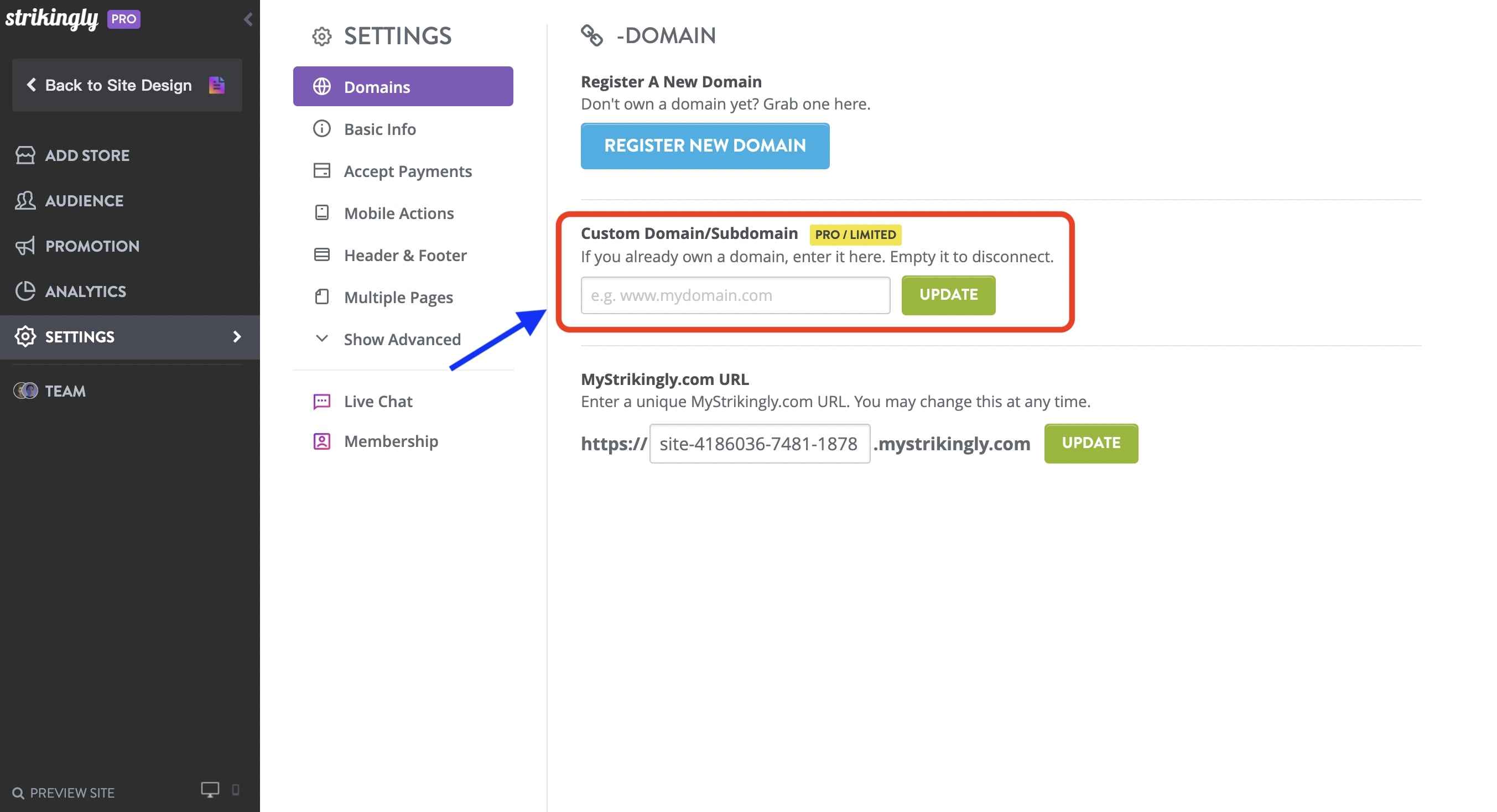Screen dimensions: 1497x812
Task: Click the custom domain input field
Action: (735, 295)
